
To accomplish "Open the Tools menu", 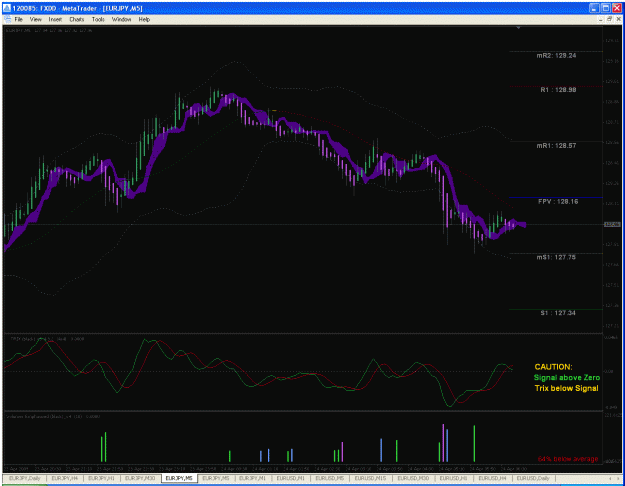I will point(98,19).
